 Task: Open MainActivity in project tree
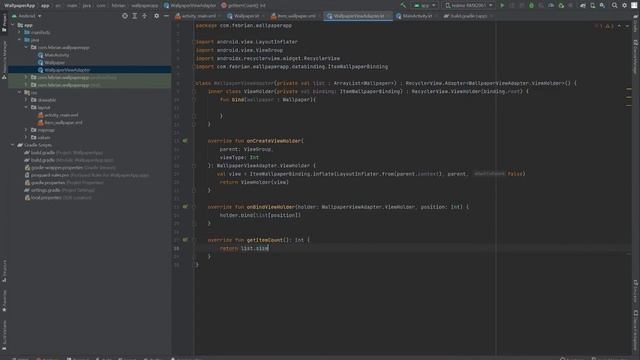[x=57, y=55]
